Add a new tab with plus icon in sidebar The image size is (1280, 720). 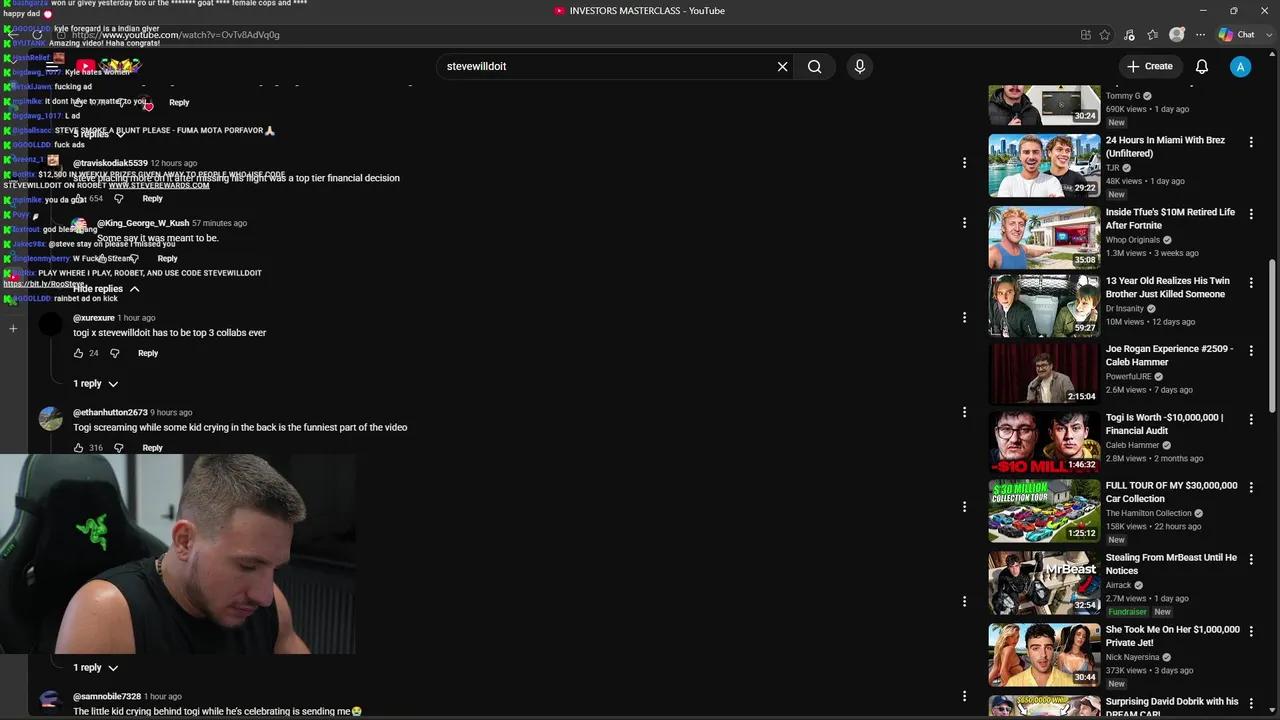13,328
